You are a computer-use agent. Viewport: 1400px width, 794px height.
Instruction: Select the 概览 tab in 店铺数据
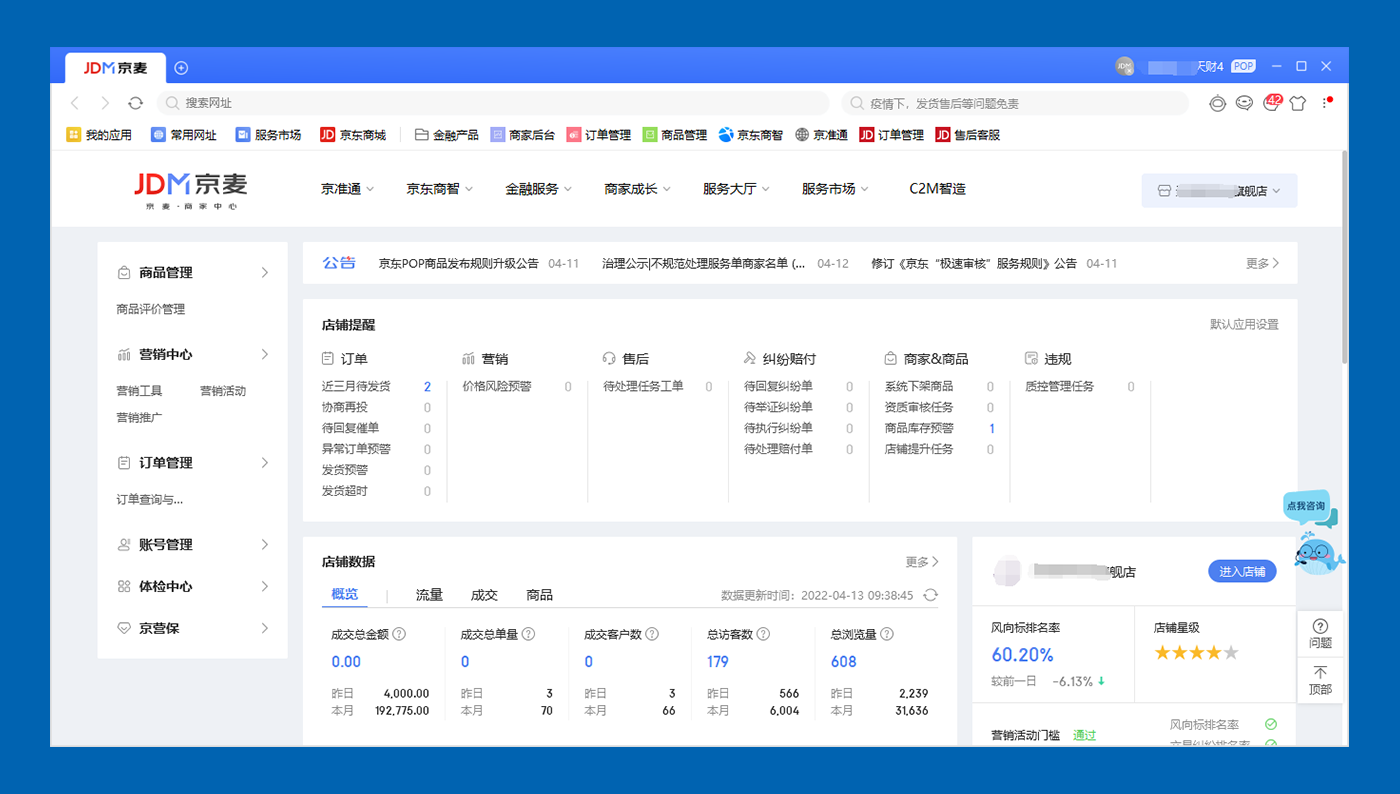click(x=345, y=594)
